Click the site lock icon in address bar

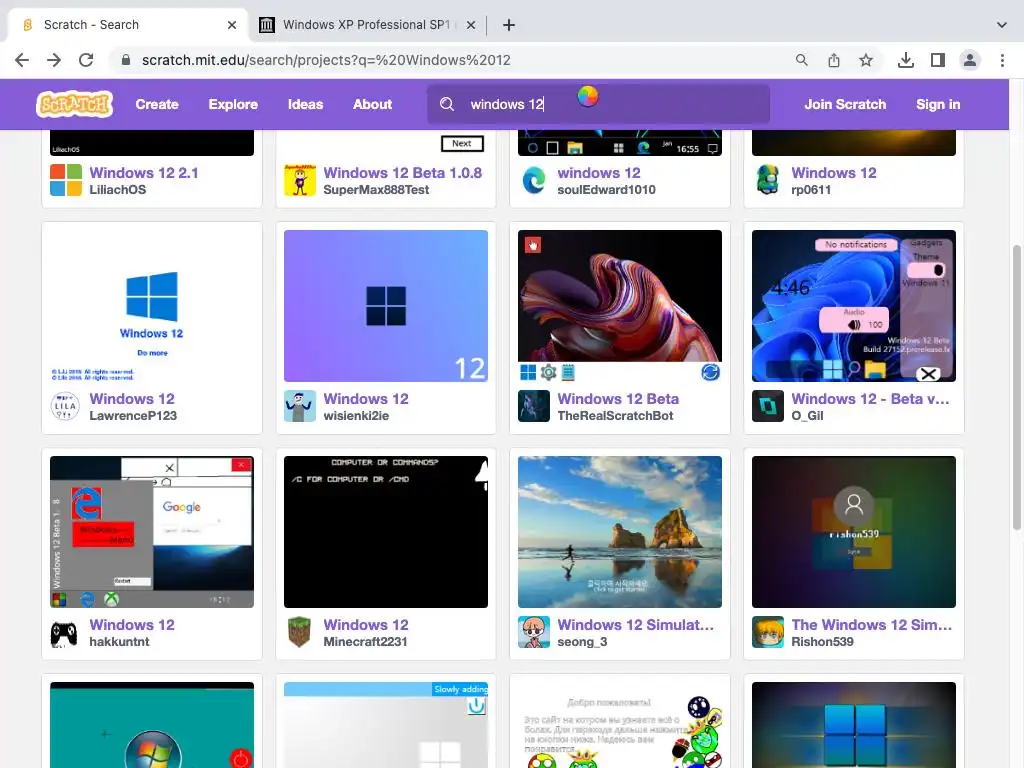pyautogui.click(x=125, y=60)
